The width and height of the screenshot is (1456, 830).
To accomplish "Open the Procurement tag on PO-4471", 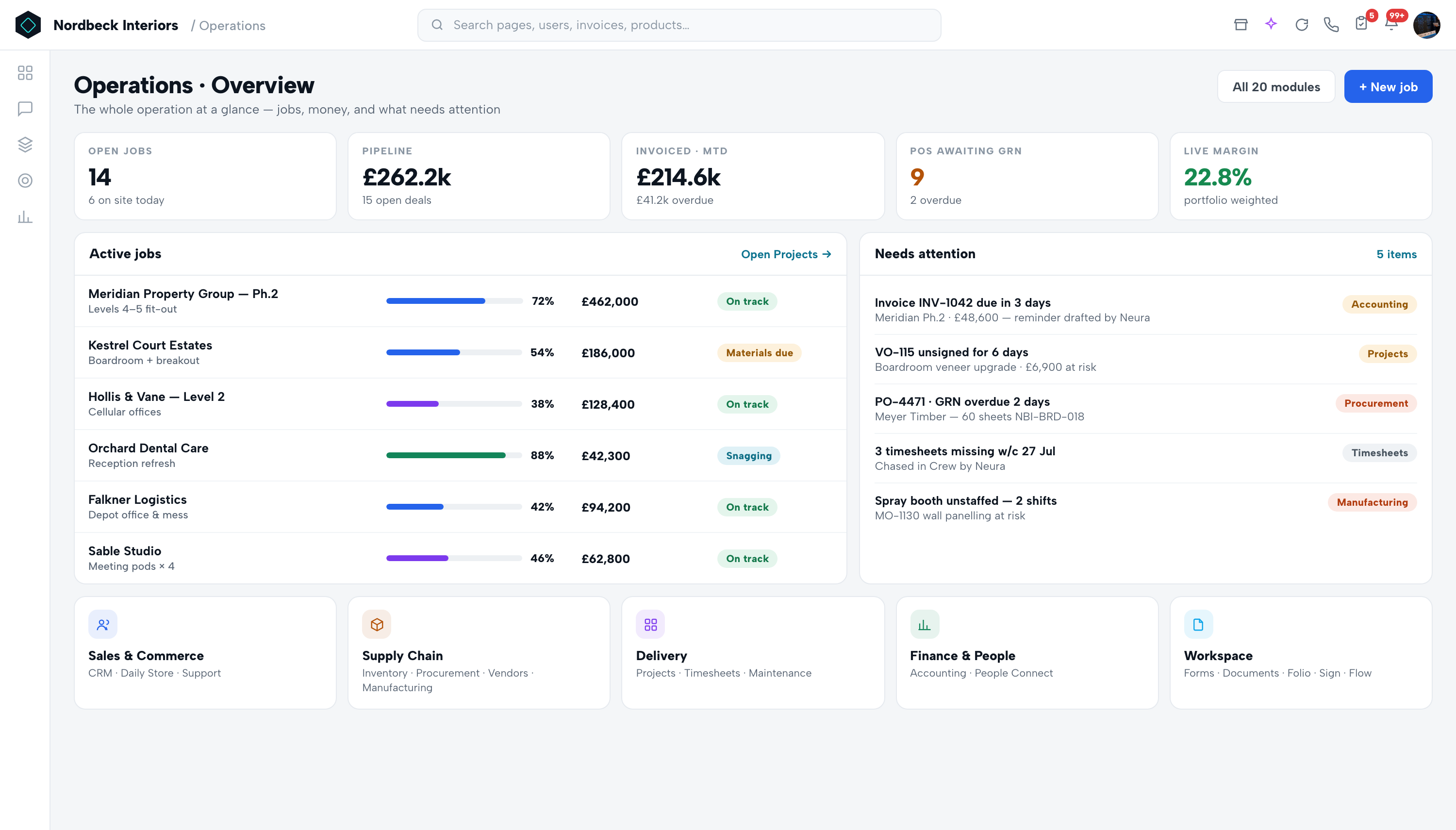I will [x=1375, y=403].
